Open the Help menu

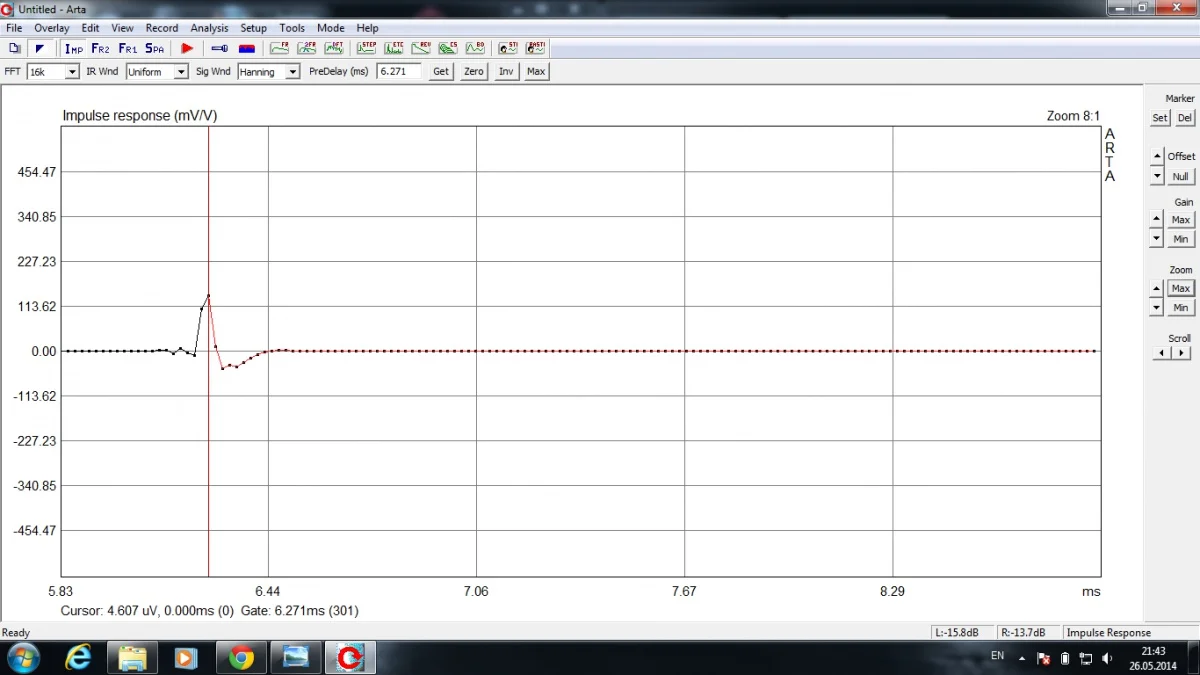click(368, 28)
